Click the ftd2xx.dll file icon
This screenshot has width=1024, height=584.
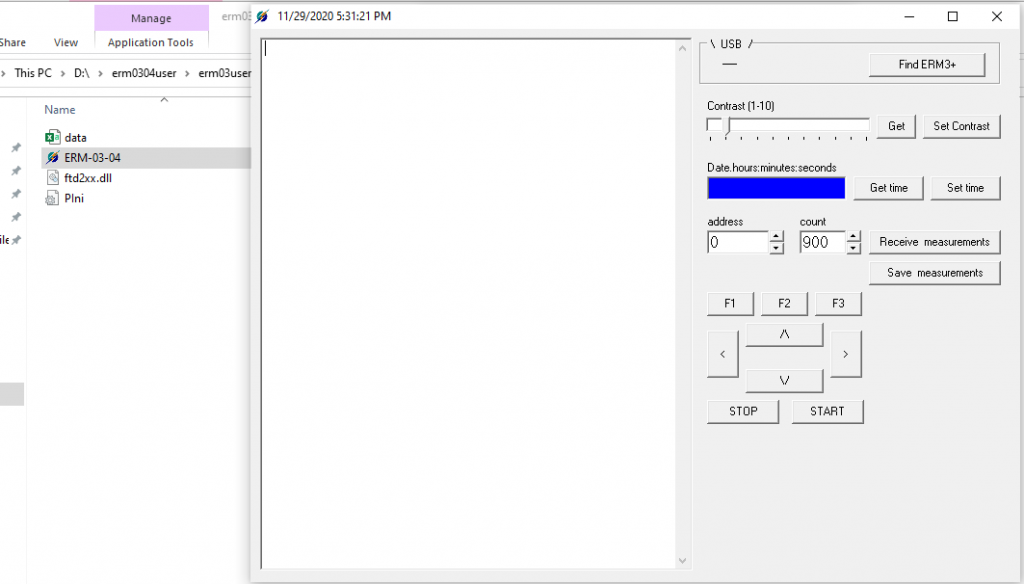[53, 178]
